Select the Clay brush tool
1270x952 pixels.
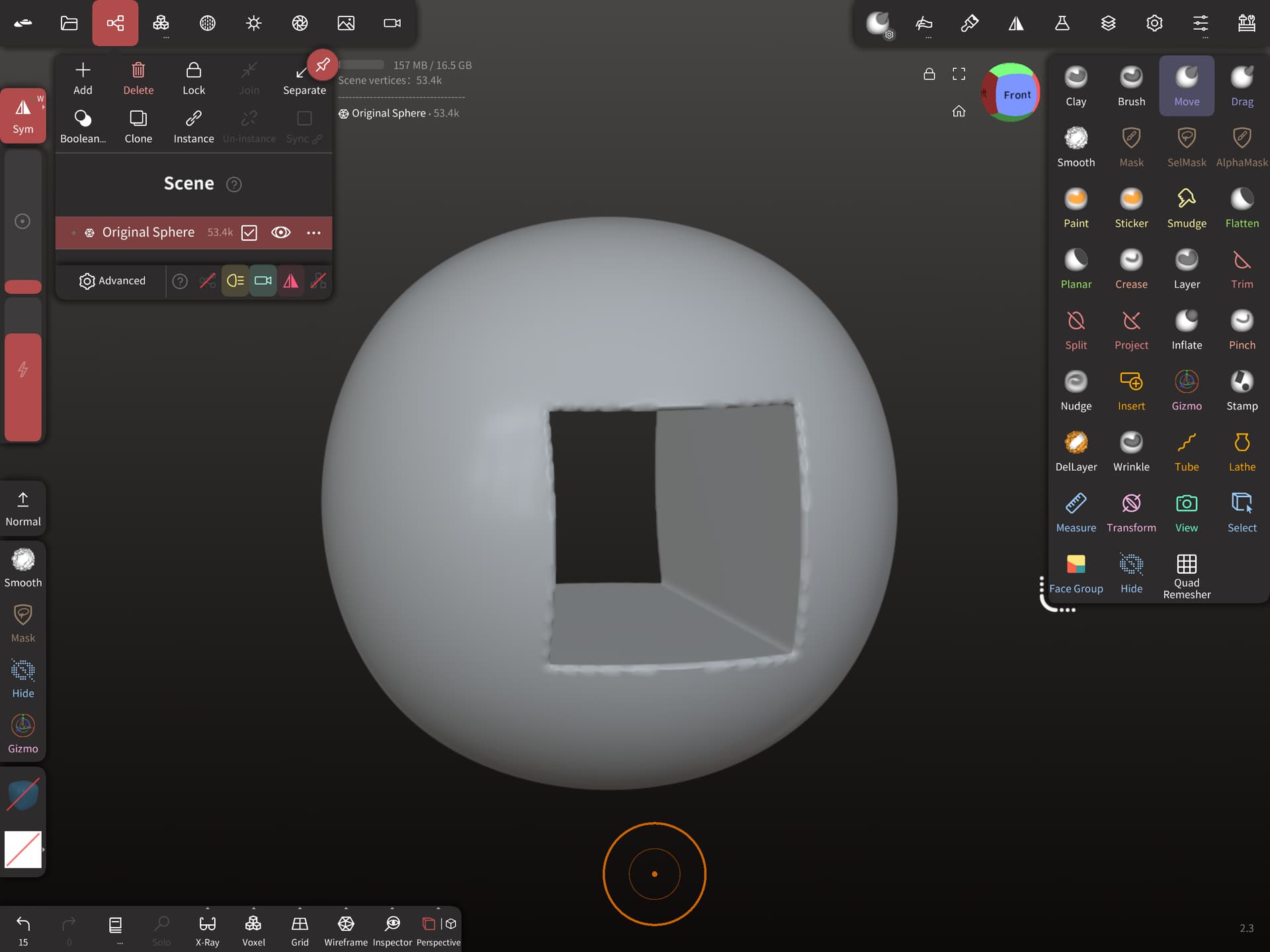coord(1076,86)
